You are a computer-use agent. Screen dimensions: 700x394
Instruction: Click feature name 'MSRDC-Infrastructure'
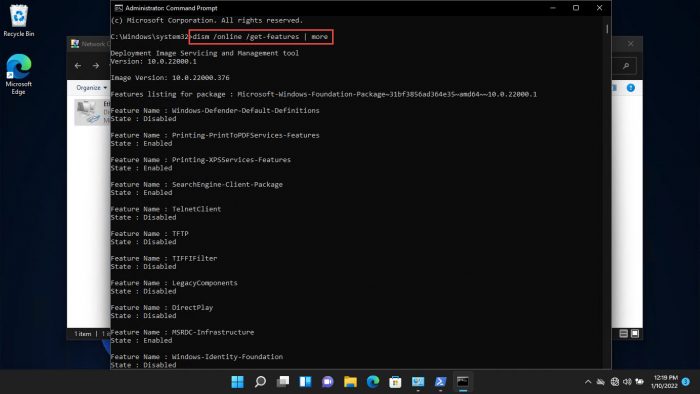213,332
